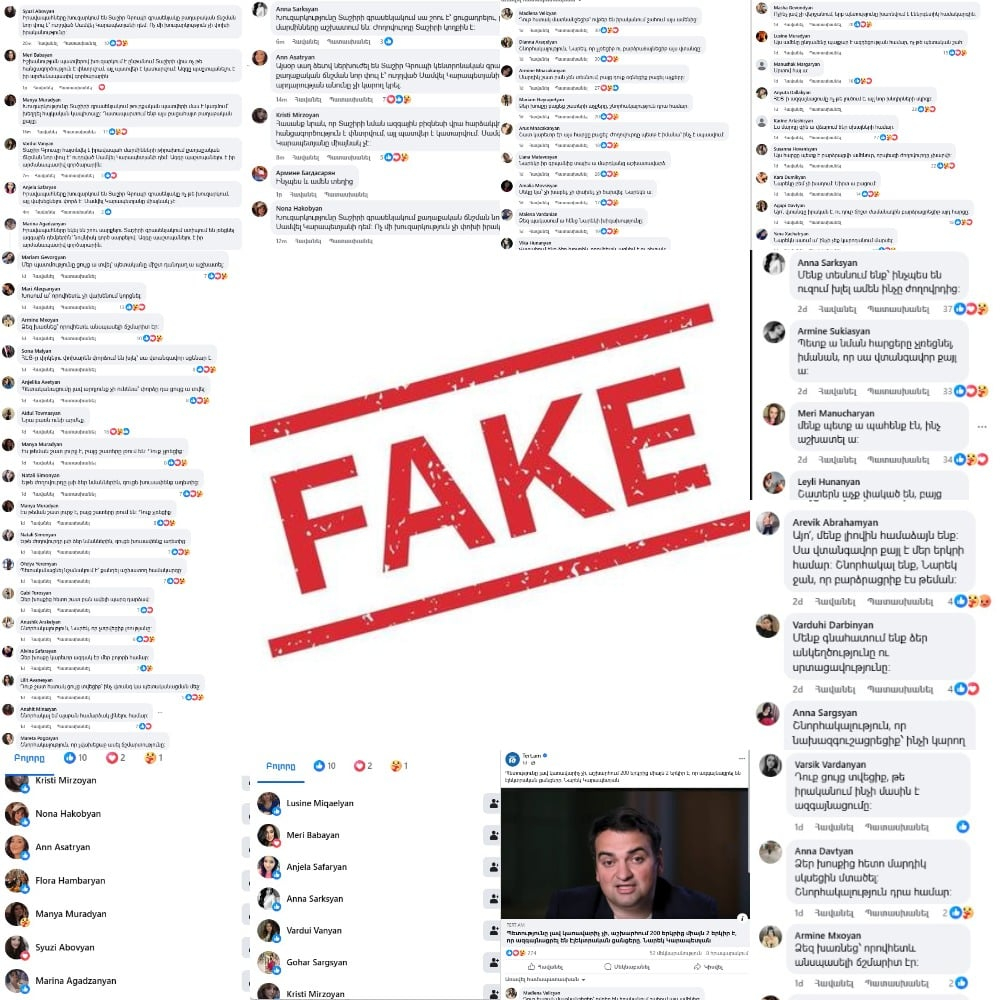This screenshot has width=1000, height=1000.
Task: Click add-friend icon beside Meri Babayan
Action: [492, 835]
